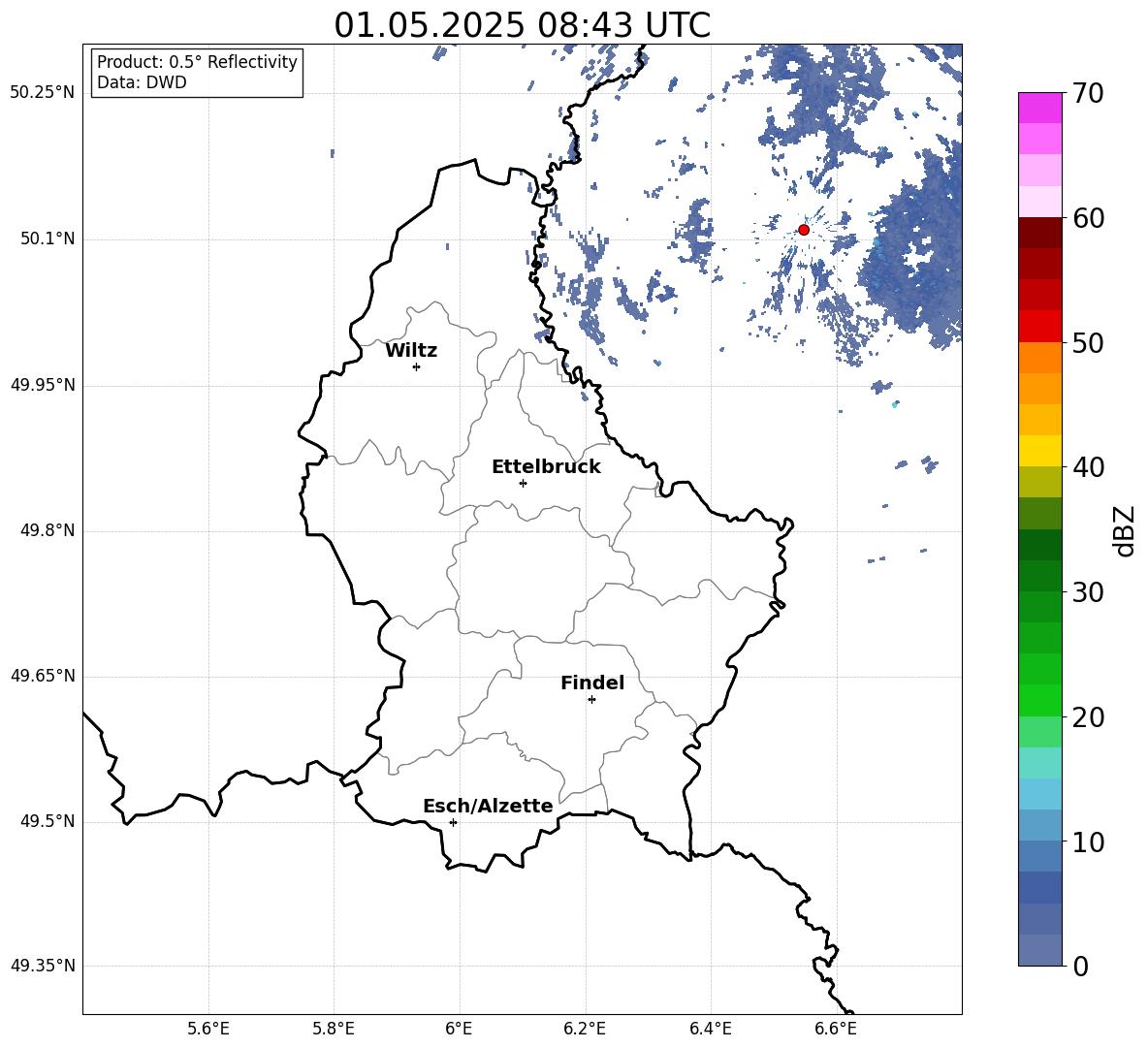Image resolution: width=1148 pixels, height=1048 pixels.
Task: Click the 70 value on colorbar
Action: tap(1088, 94)
